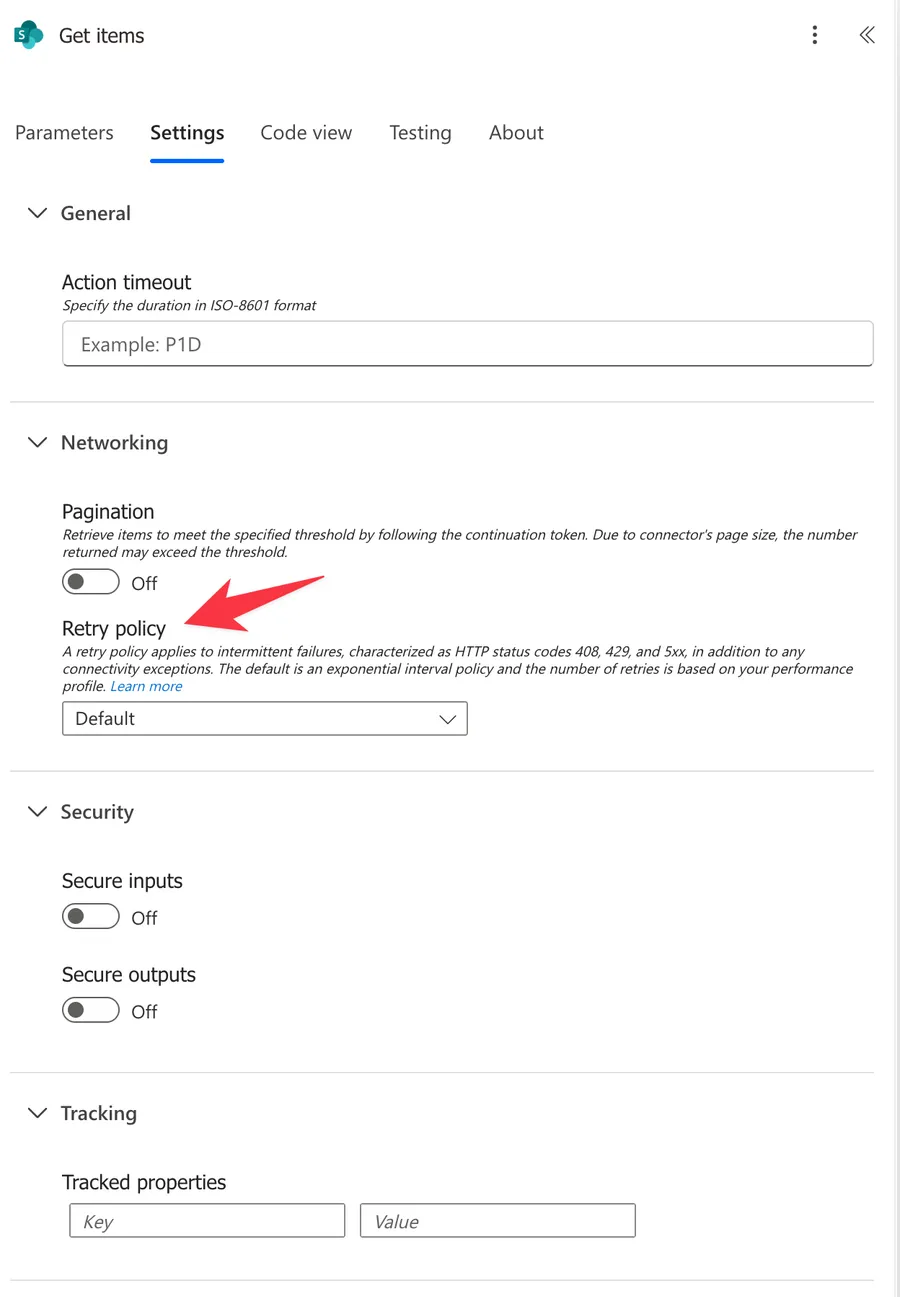Switch to the Parameters tab
The width and height of the screenshot is (900, 1297).
point(63,132)
